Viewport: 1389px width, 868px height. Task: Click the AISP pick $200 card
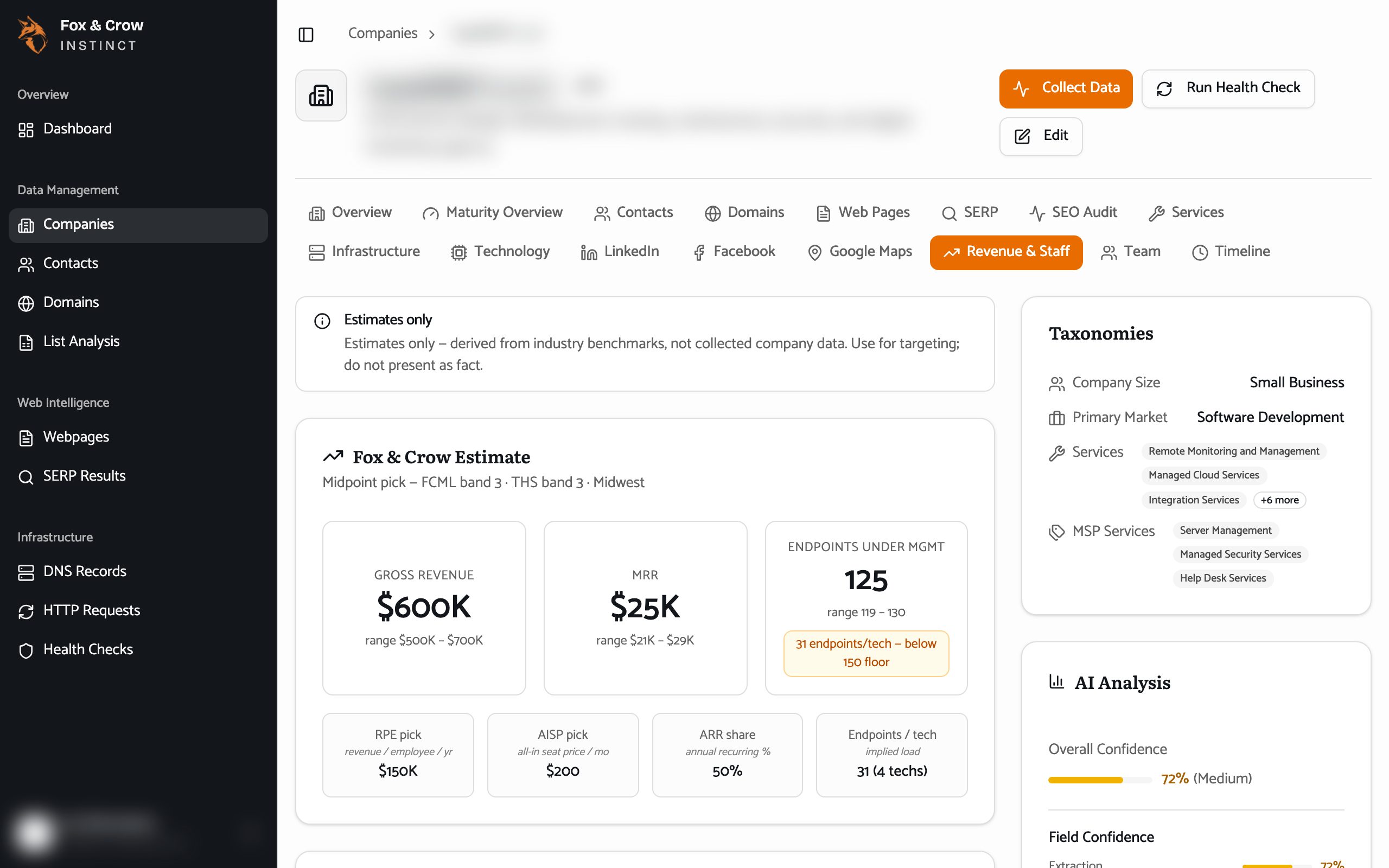pyautogui.click(x=563, y=755)
